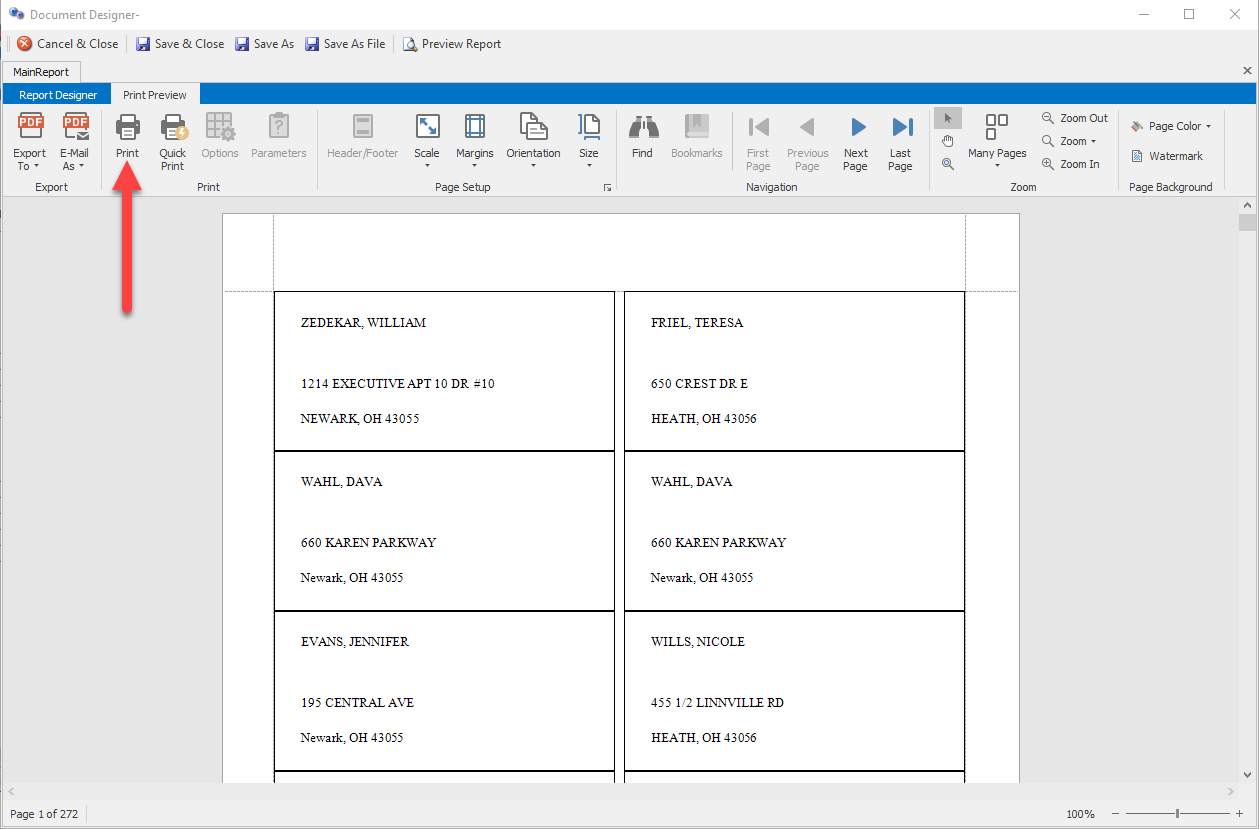The height and width of the screenshot is (829, 1259).
Task: Go to Previous Page
Action: pyautogui.click(x=807, y=141)
